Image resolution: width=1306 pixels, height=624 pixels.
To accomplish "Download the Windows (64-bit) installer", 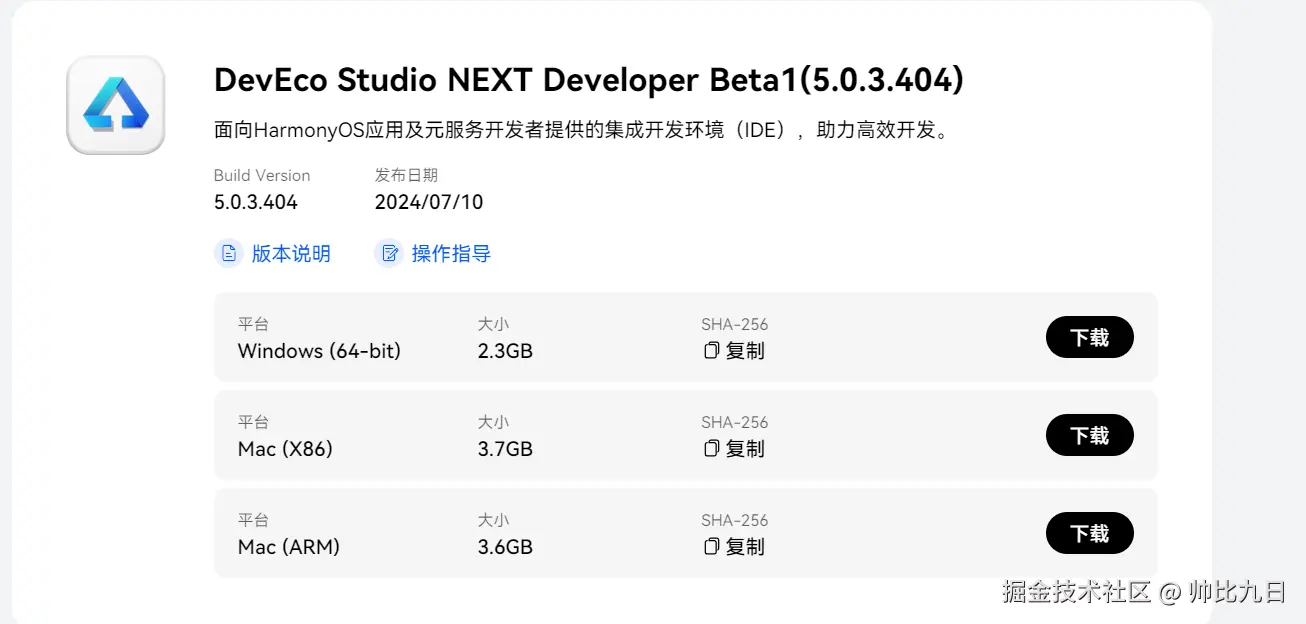I will click(1089, 338).
